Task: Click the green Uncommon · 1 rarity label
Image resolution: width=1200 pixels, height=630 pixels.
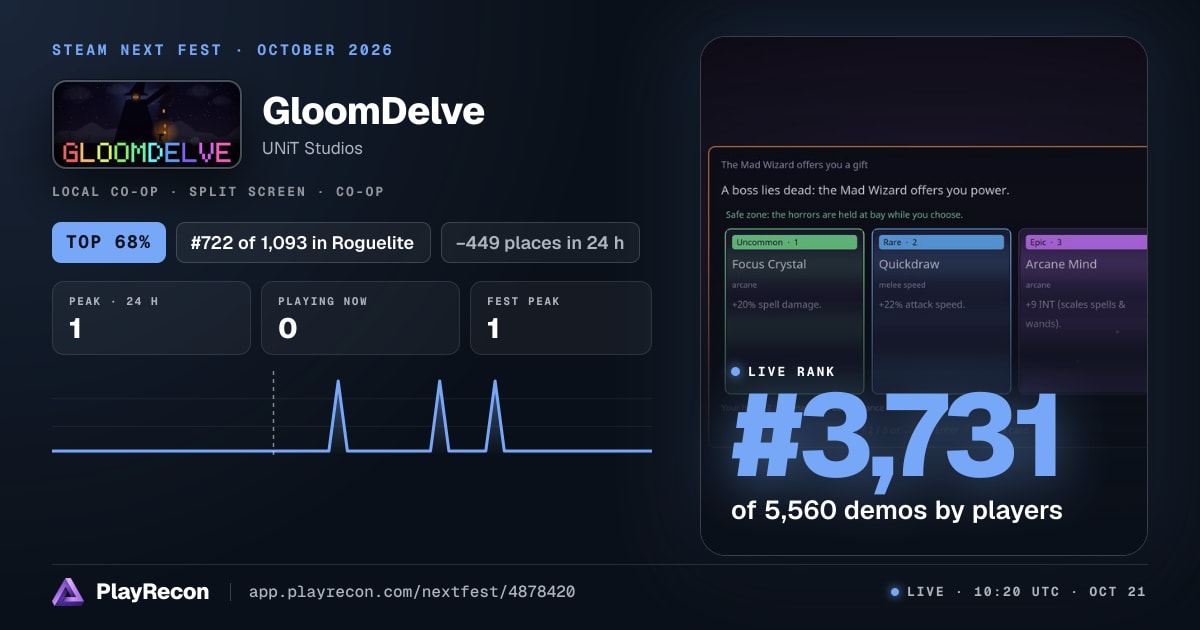Action: [x=795, y=242]
